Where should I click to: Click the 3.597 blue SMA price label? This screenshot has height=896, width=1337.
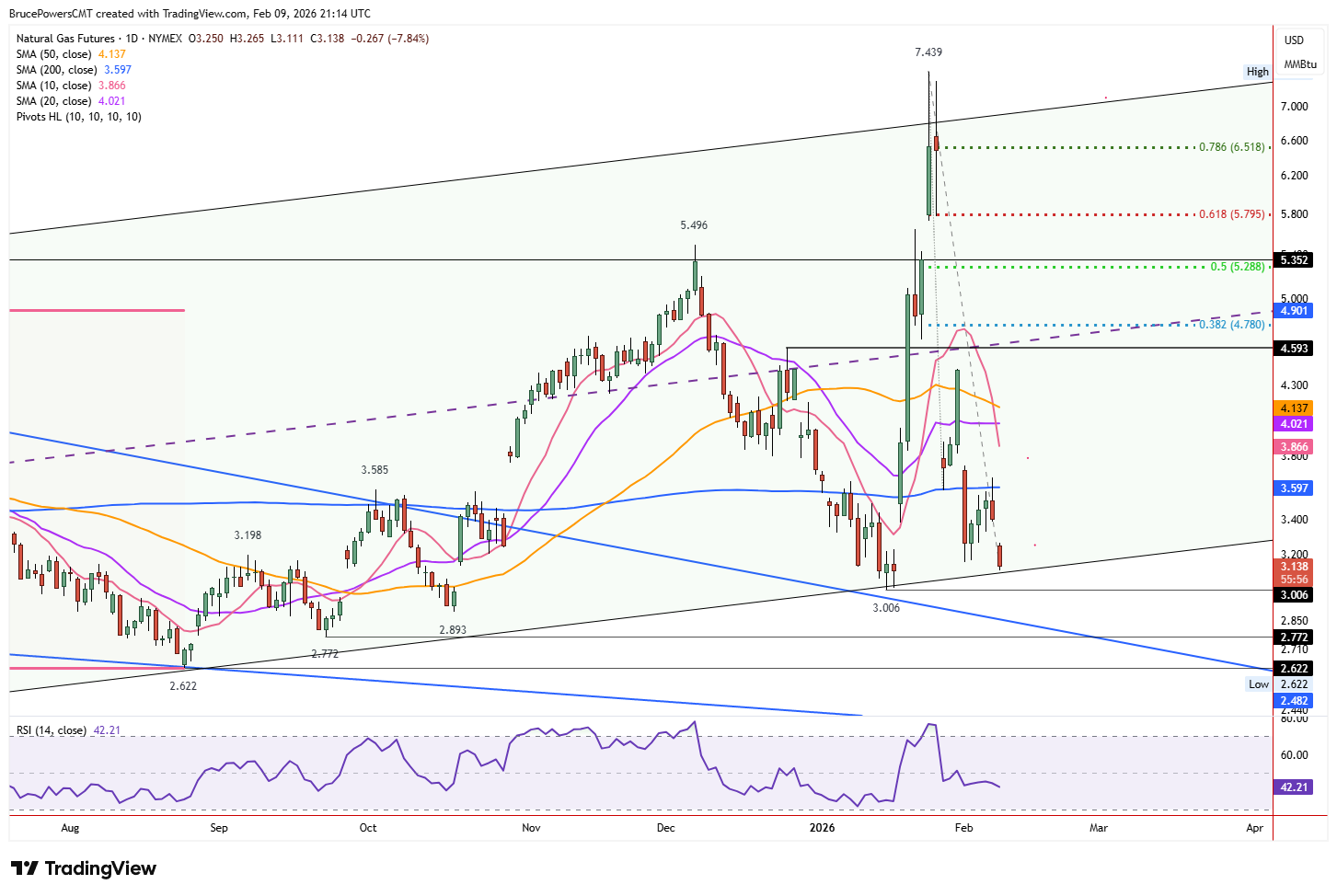click(x=1294, y=488)
